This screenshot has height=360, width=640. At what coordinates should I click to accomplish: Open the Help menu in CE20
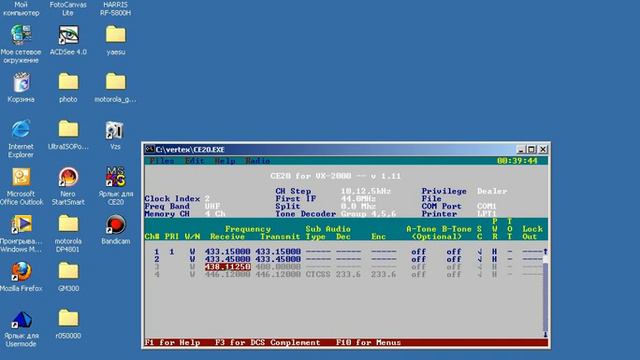click(x=225, y=161)
